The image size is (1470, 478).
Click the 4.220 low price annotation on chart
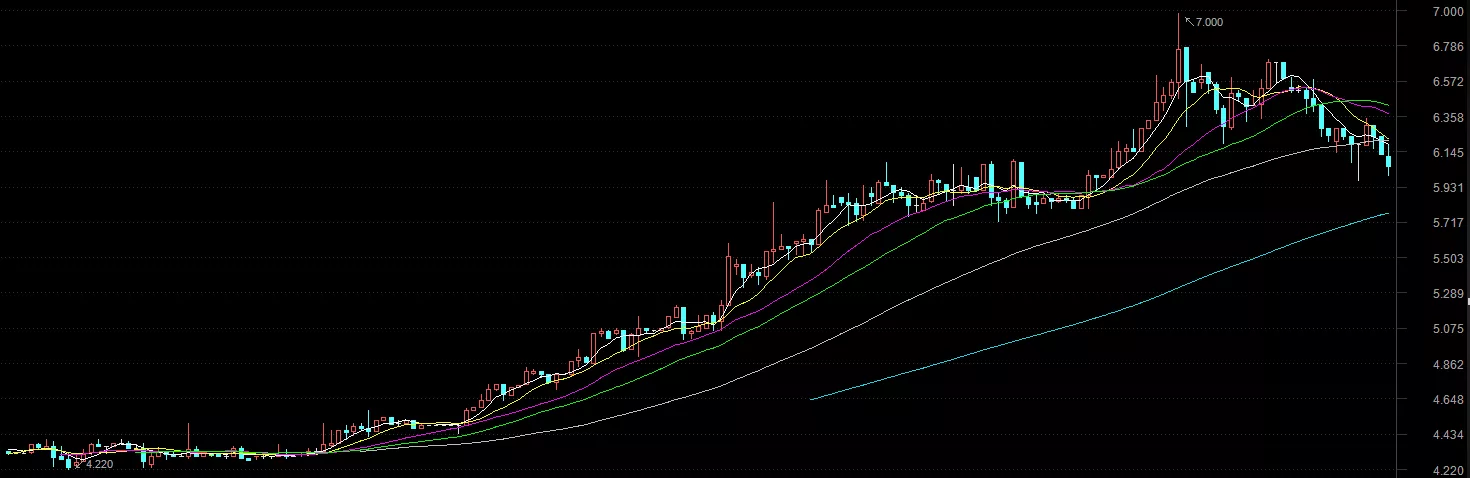(x=99, y=464)
